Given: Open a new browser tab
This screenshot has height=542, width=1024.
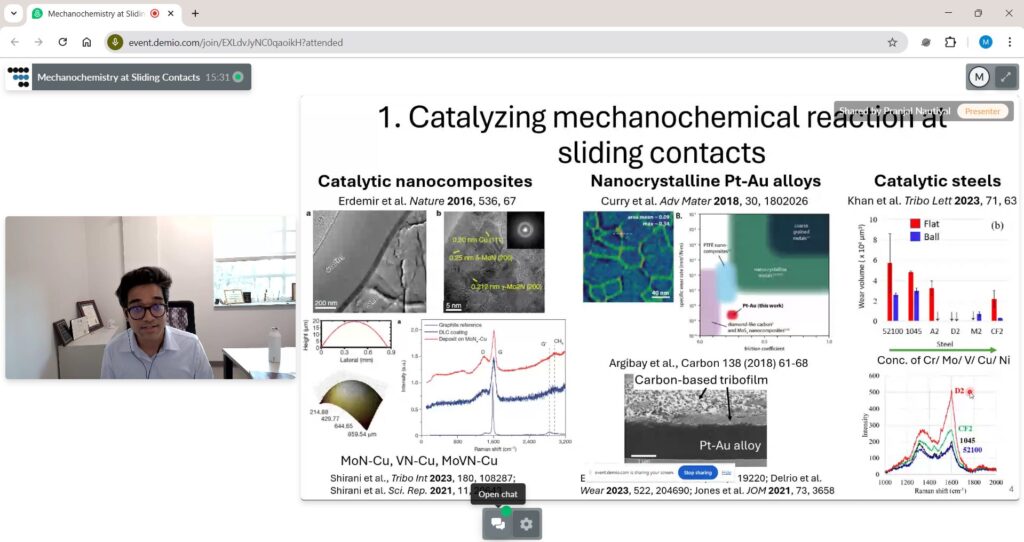Looking at the screenshot, I should pos(195,13).
